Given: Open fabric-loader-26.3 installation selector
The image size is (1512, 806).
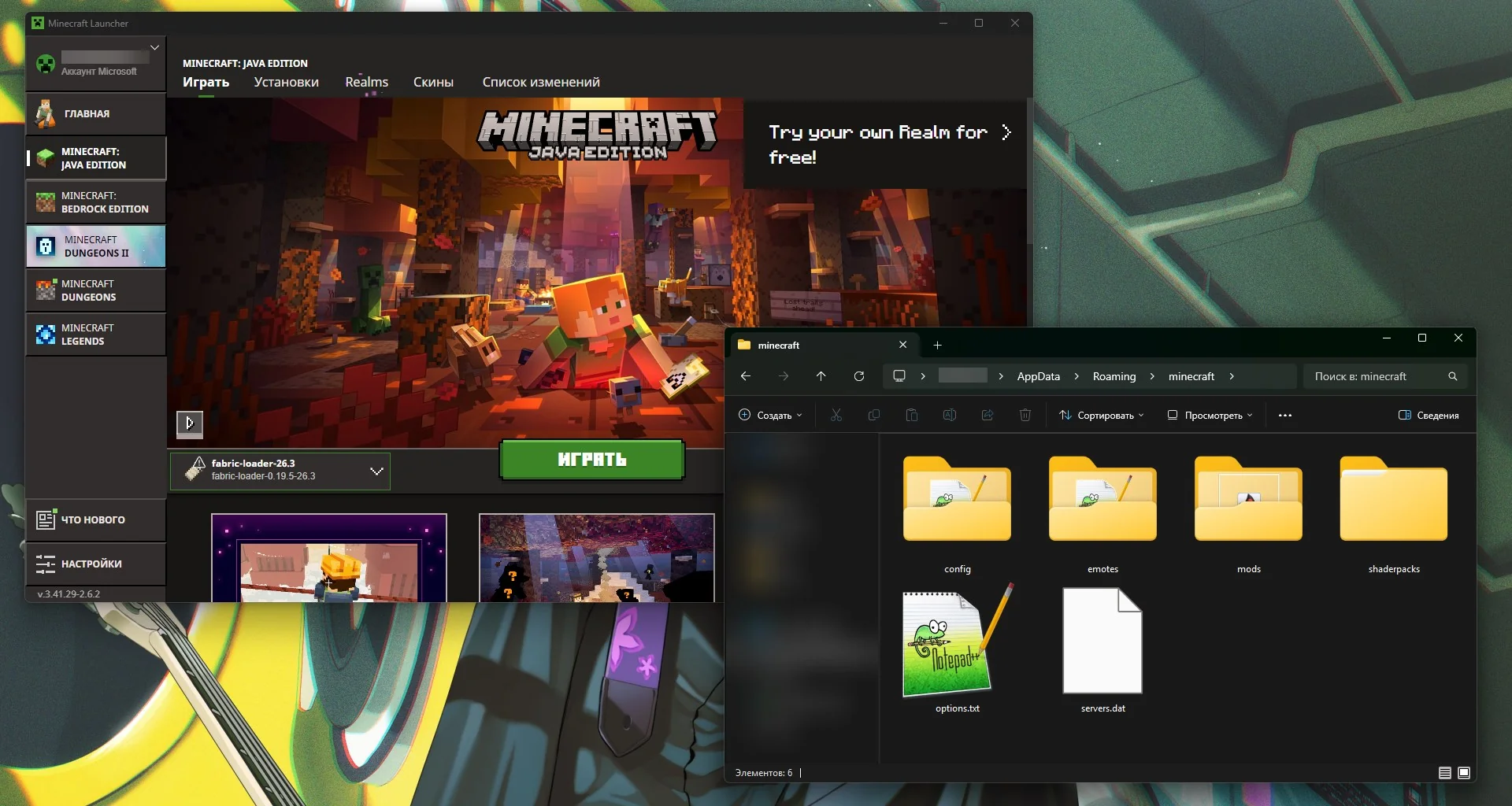Looking at the screenshot, I should pos(280,471).
